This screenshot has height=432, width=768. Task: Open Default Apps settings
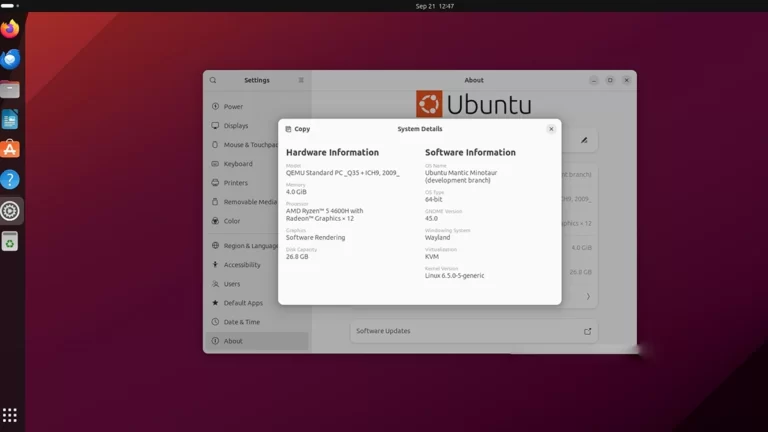(x=257, y=303)
